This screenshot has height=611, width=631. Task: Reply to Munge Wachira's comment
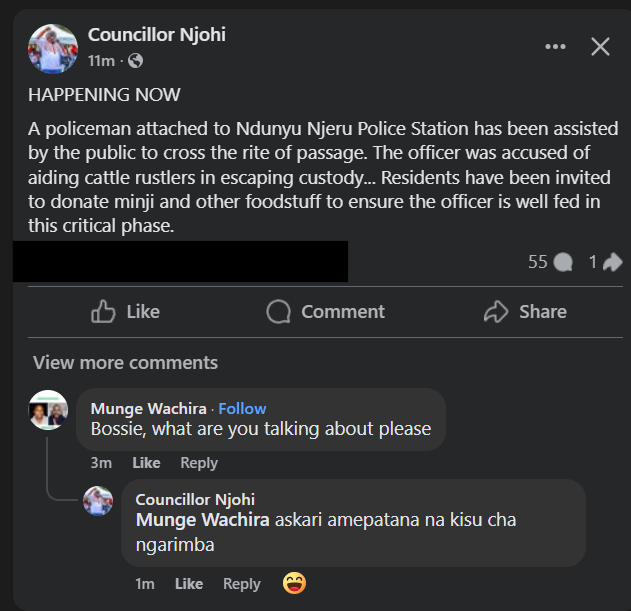(199, 463)
